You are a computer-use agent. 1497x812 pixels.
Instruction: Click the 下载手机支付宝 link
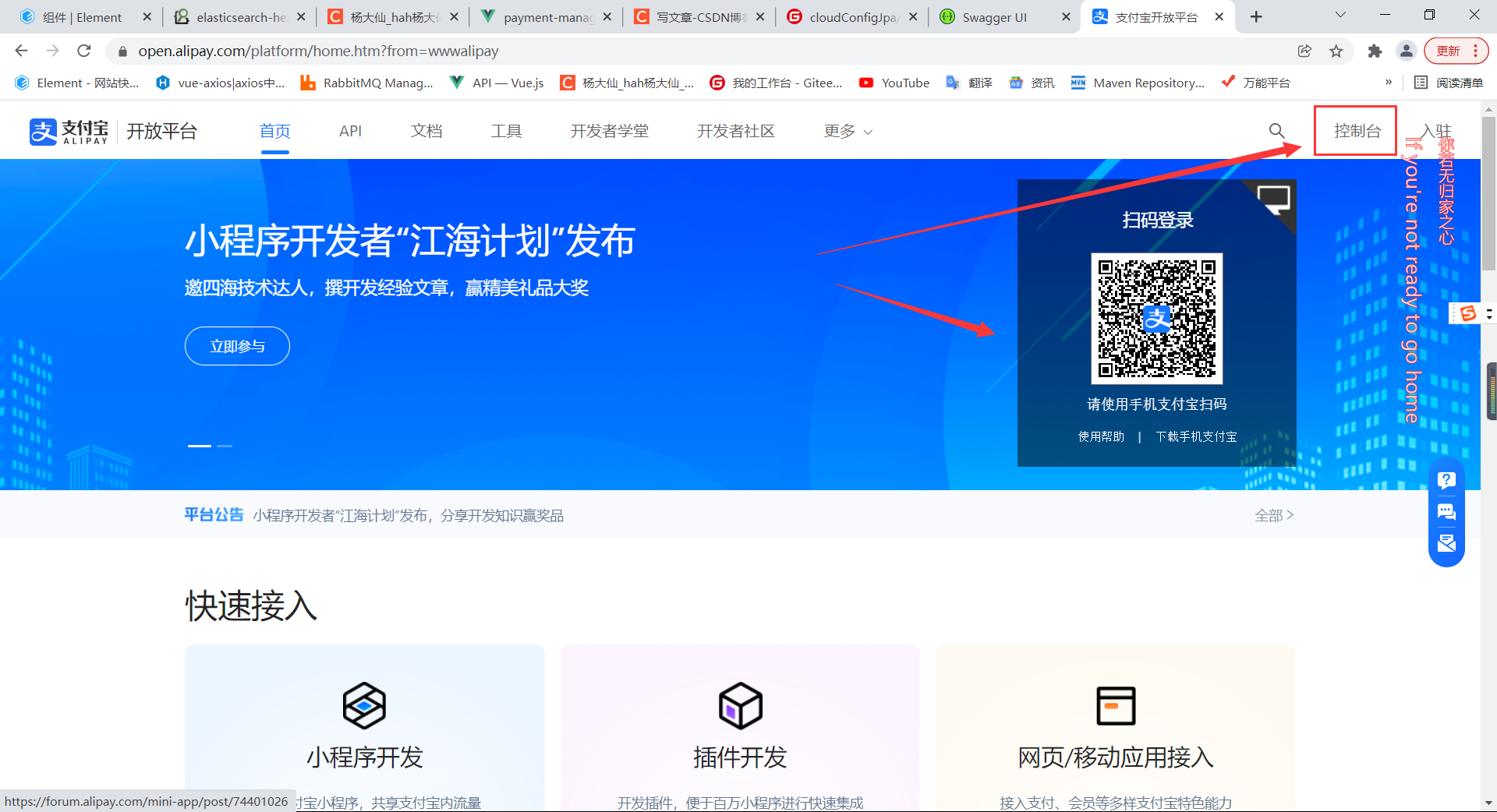coord(1196,436)
